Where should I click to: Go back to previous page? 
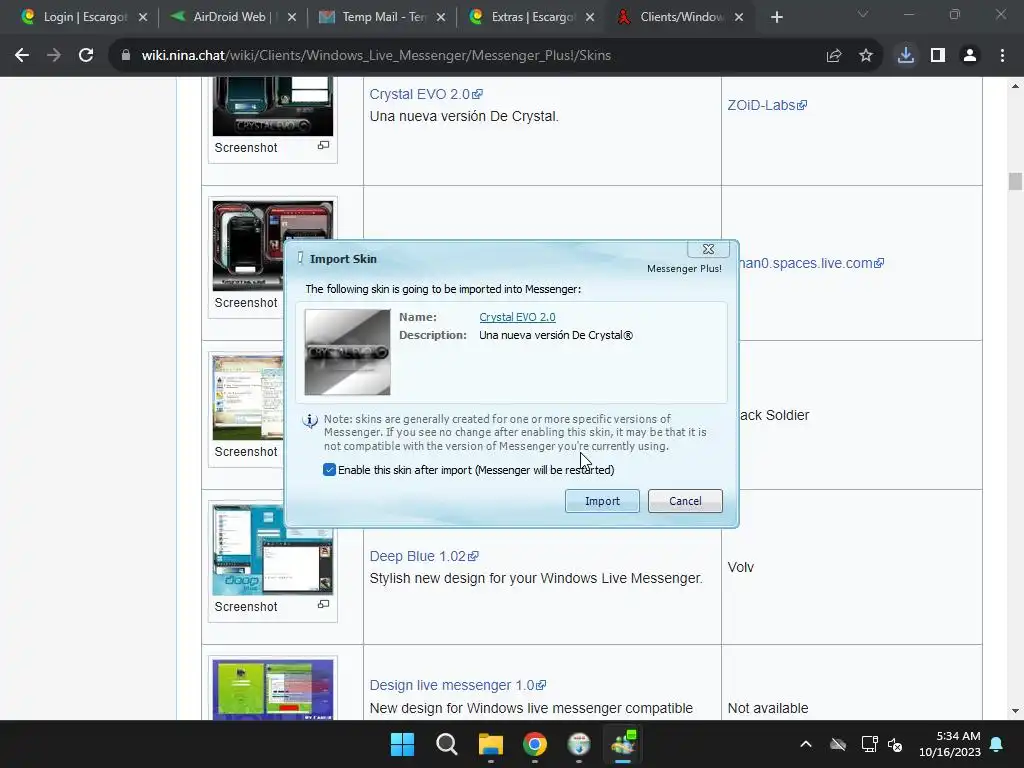tap(22, 56)
